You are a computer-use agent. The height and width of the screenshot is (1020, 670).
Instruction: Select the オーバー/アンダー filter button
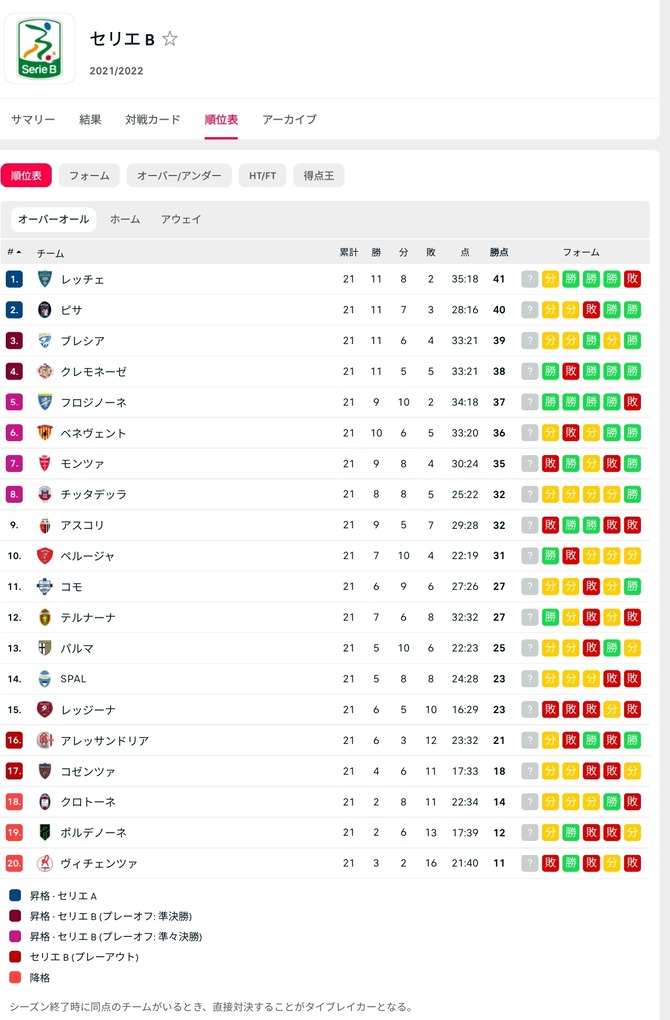point(179,176)
